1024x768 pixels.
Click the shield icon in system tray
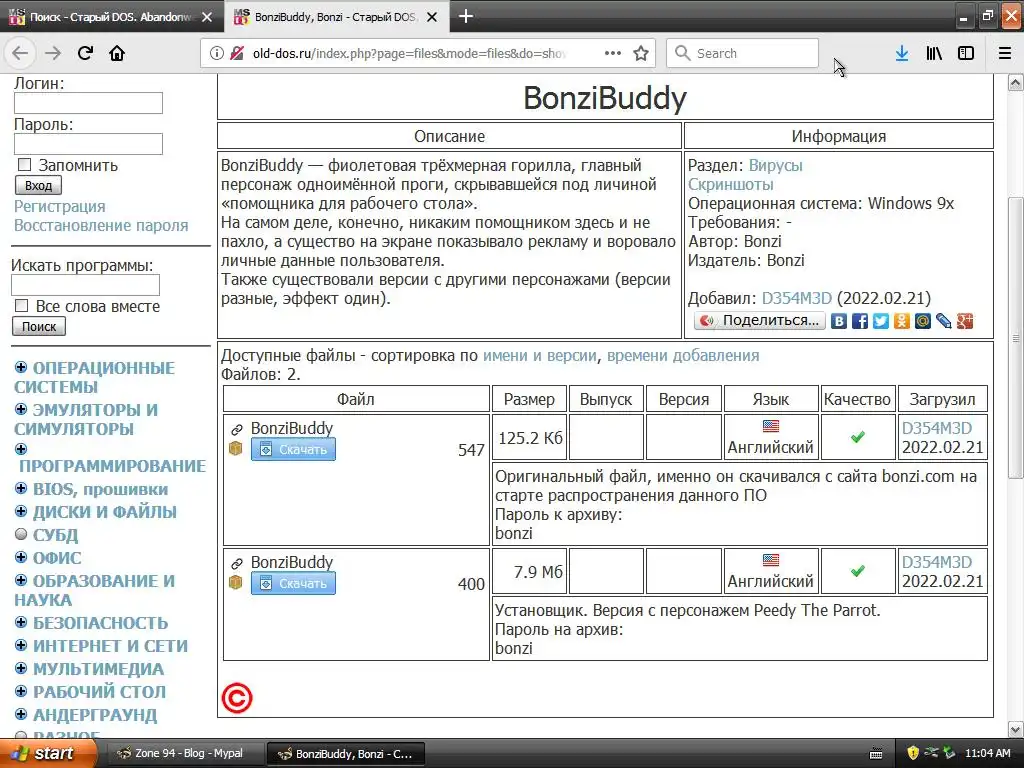click(x=913, y=753)
